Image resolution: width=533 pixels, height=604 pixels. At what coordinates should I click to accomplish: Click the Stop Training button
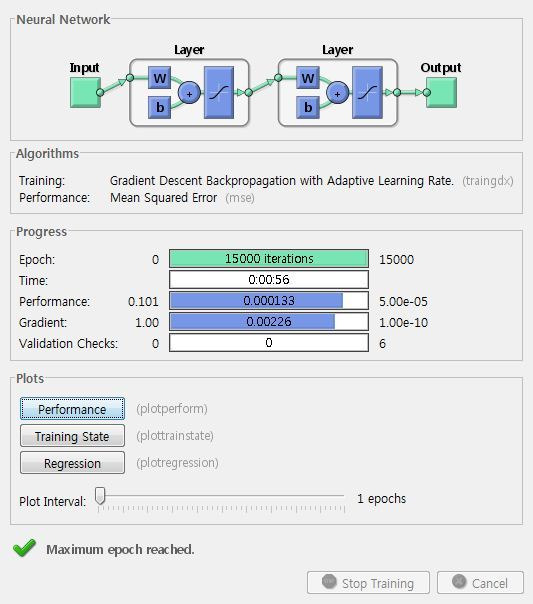point(368,583)
